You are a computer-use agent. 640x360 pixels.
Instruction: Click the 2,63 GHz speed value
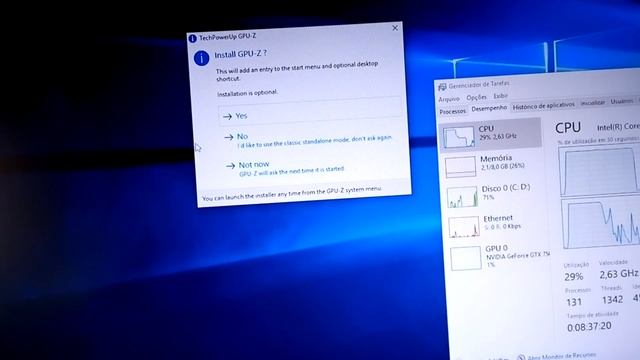coord(619,274)
